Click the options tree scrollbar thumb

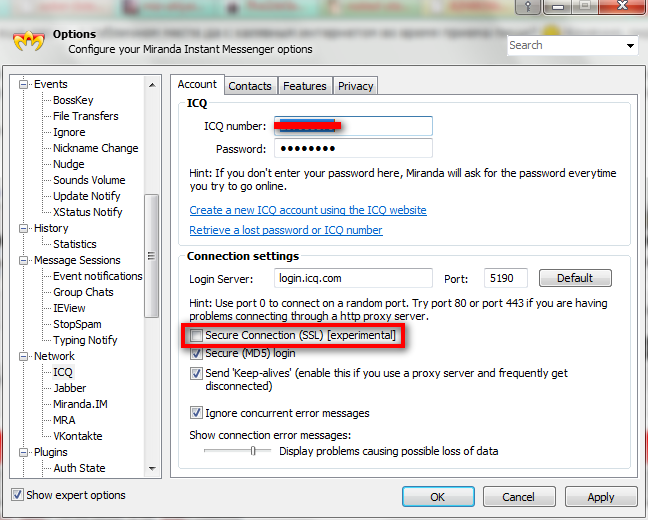152,256
